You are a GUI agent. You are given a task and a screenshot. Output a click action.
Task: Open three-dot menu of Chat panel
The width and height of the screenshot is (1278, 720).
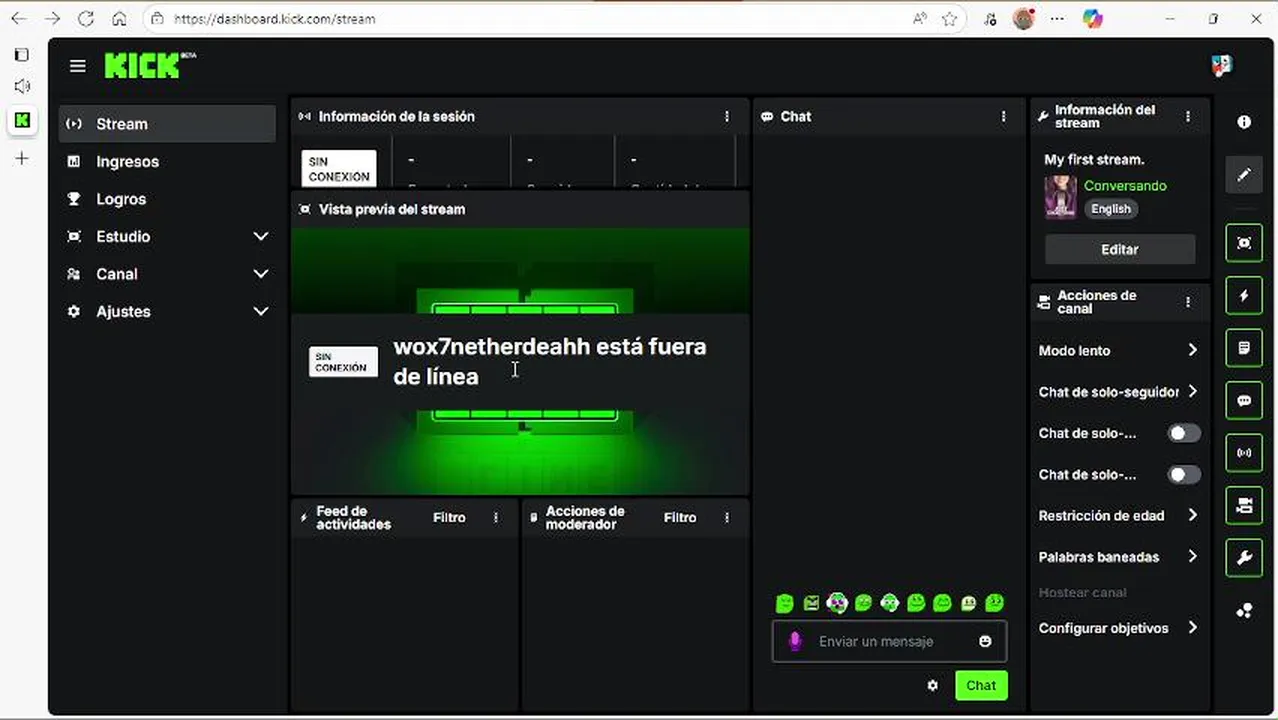point(1003,116)
